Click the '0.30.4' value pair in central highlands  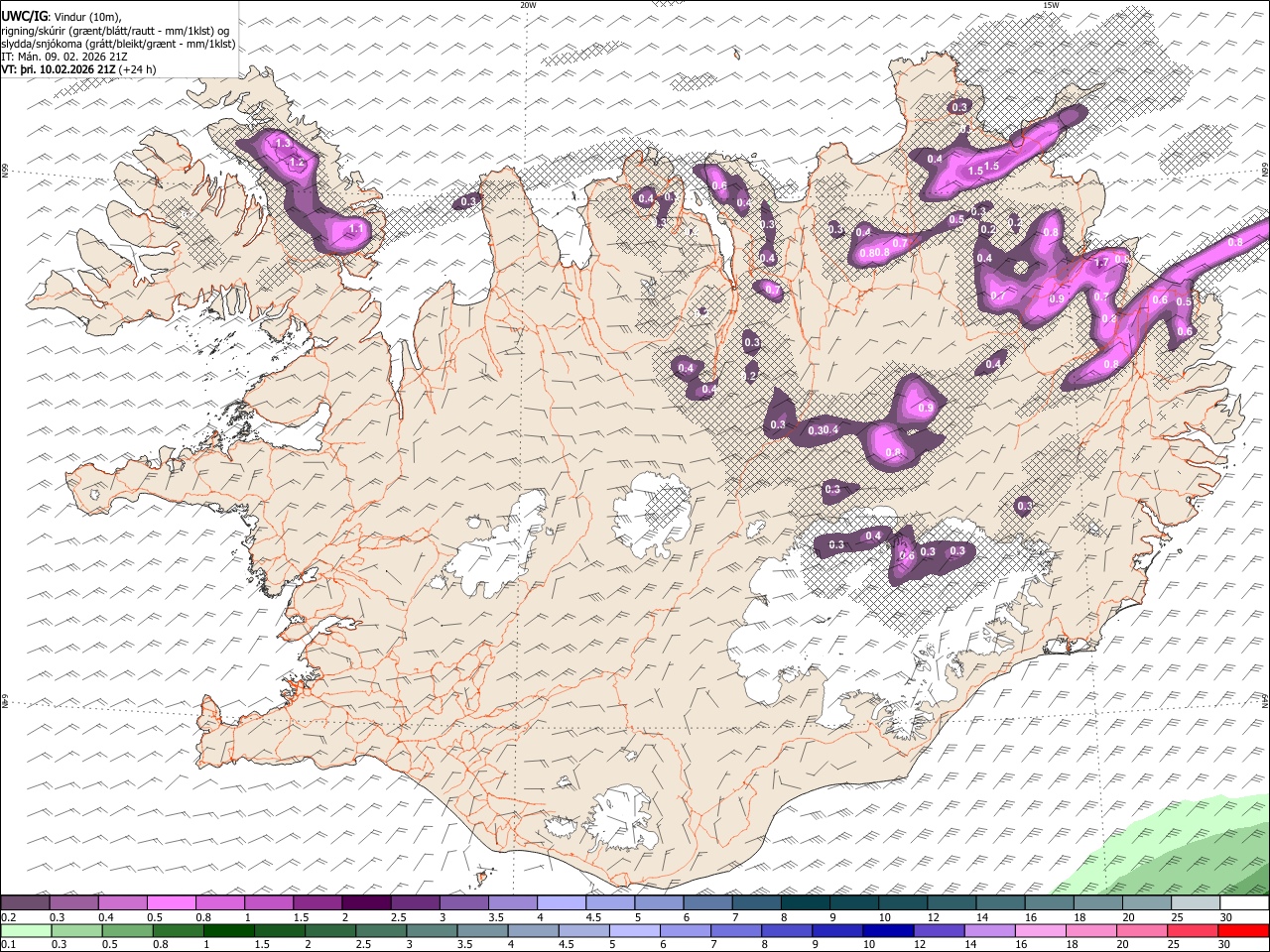(824, 430)
